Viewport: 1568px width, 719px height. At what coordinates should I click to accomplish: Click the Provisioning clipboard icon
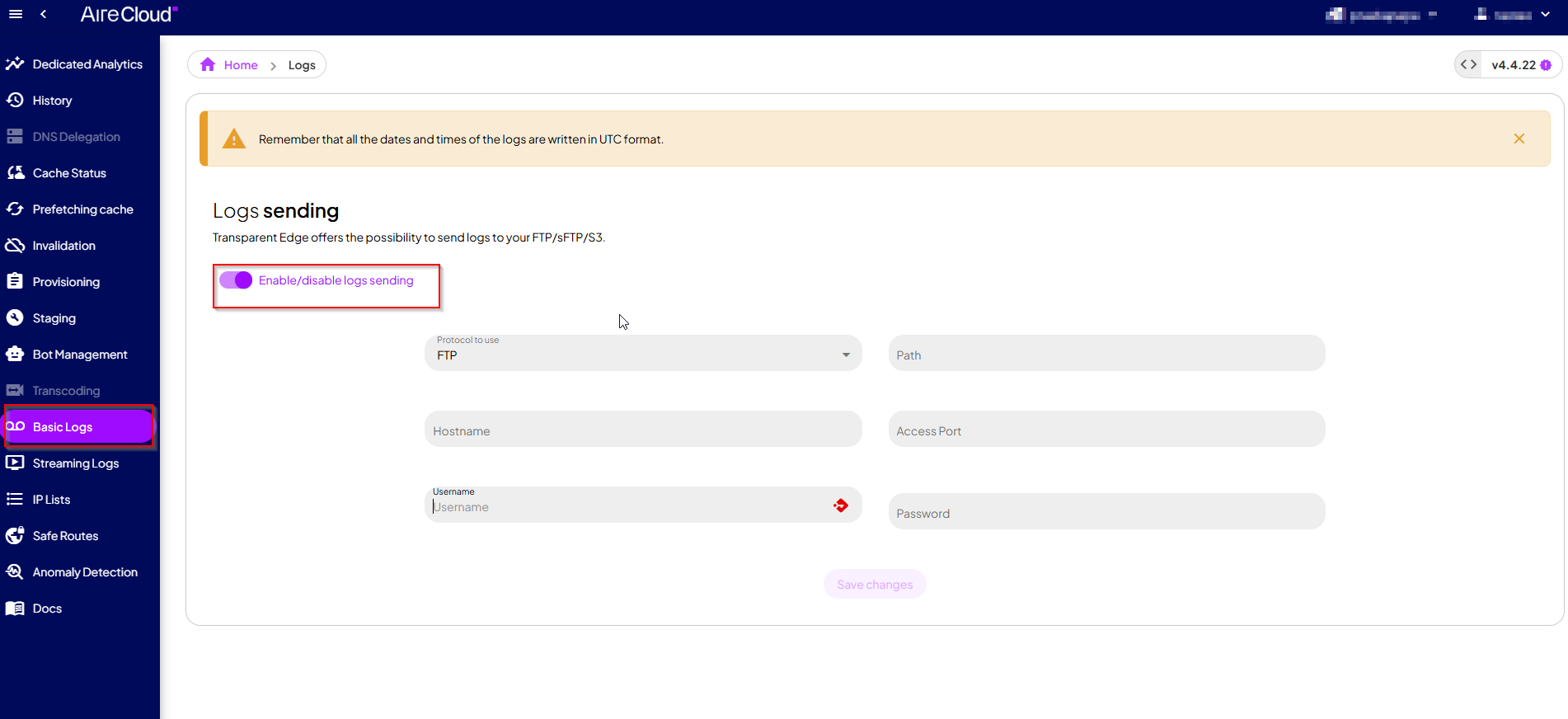(x=15, y=281)
